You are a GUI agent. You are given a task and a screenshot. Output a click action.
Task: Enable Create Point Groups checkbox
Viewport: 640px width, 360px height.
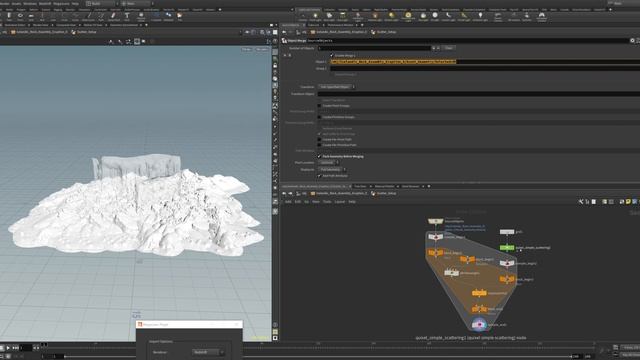pyautogui.click(x=319, y=106)
